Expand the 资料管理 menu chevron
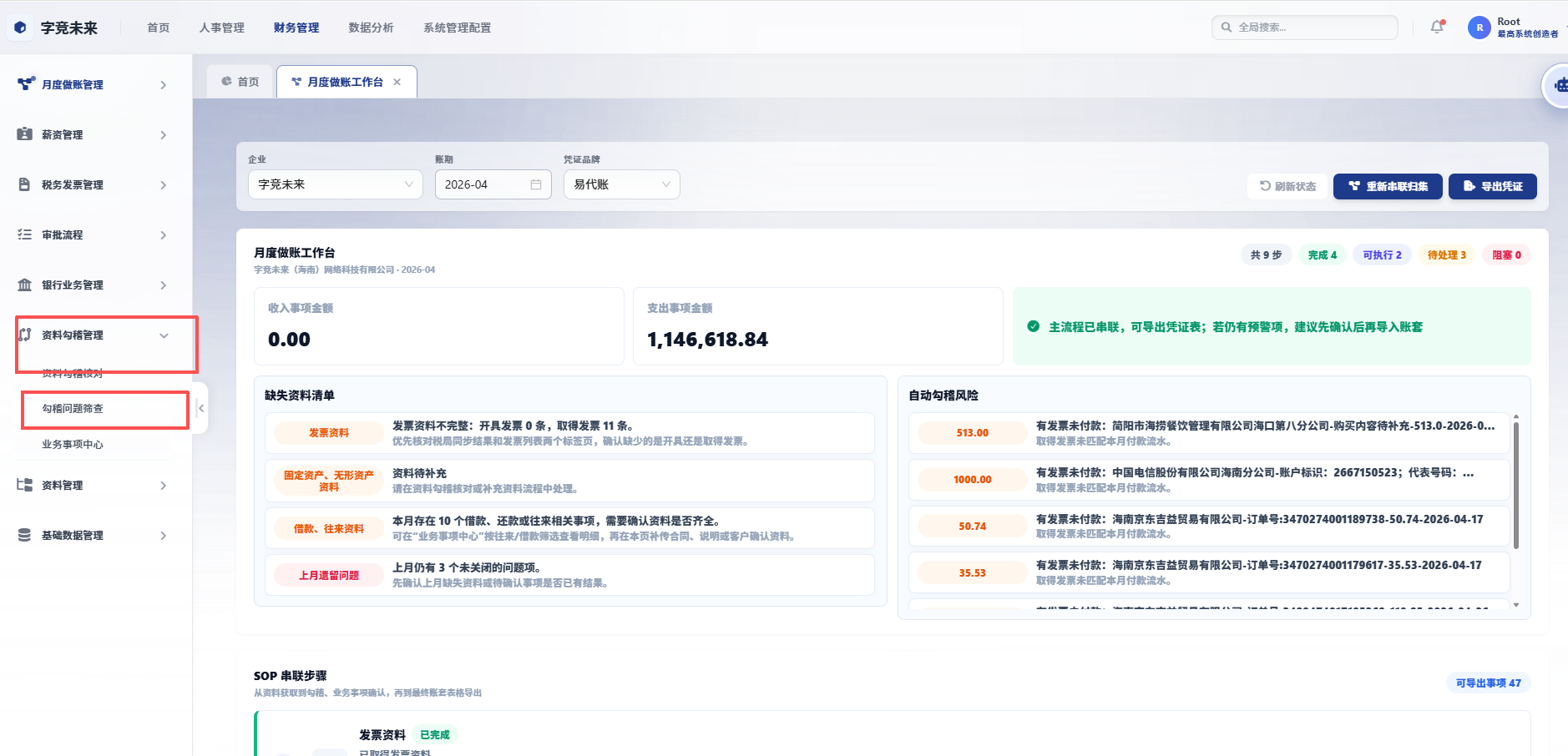This screenshot has height=756, width=1568. point(164,486)
